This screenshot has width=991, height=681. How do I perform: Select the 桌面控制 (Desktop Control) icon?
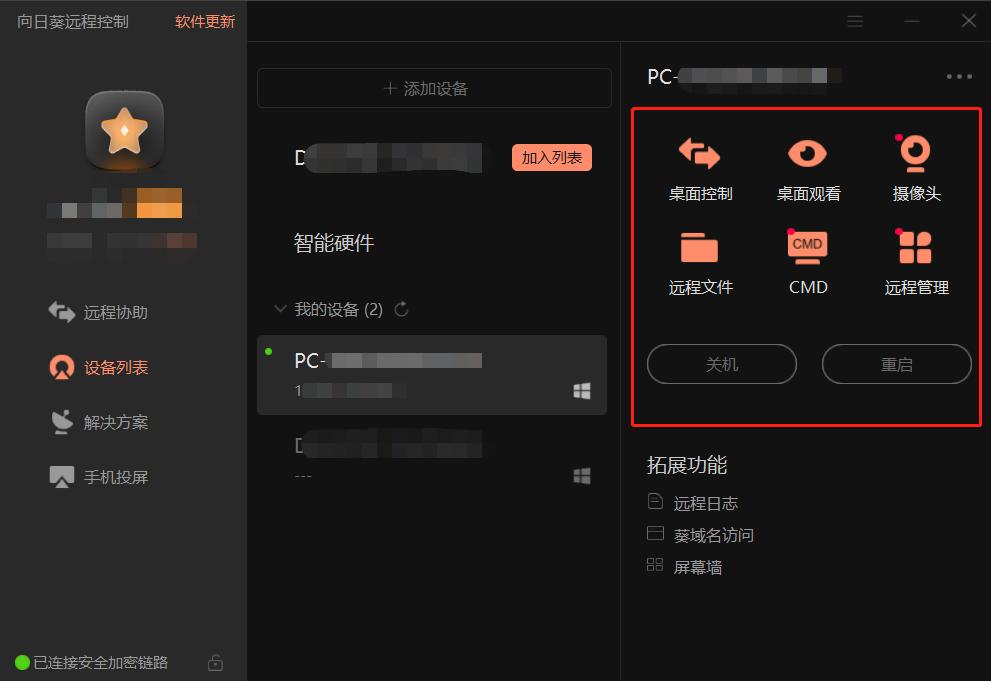700,165
